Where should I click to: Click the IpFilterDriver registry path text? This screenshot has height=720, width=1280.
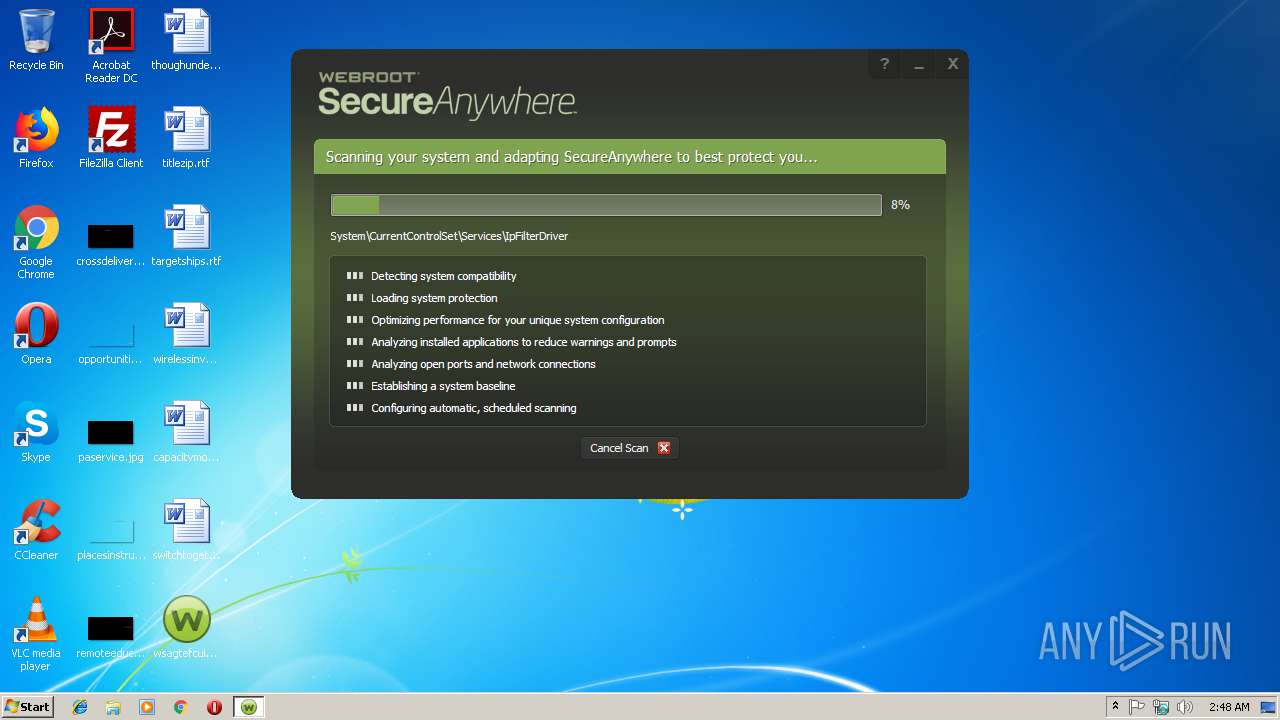pyautogui.click(x=449, y=236)
